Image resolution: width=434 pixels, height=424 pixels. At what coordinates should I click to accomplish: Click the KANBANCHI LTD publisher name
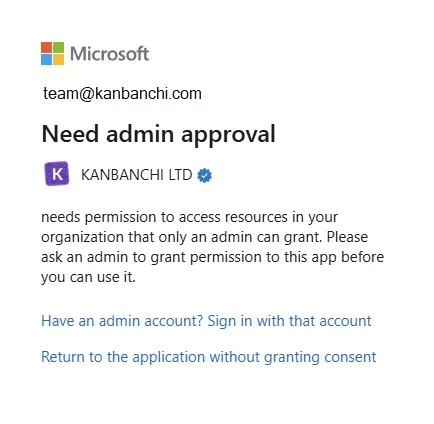click(x=137, y=175)
